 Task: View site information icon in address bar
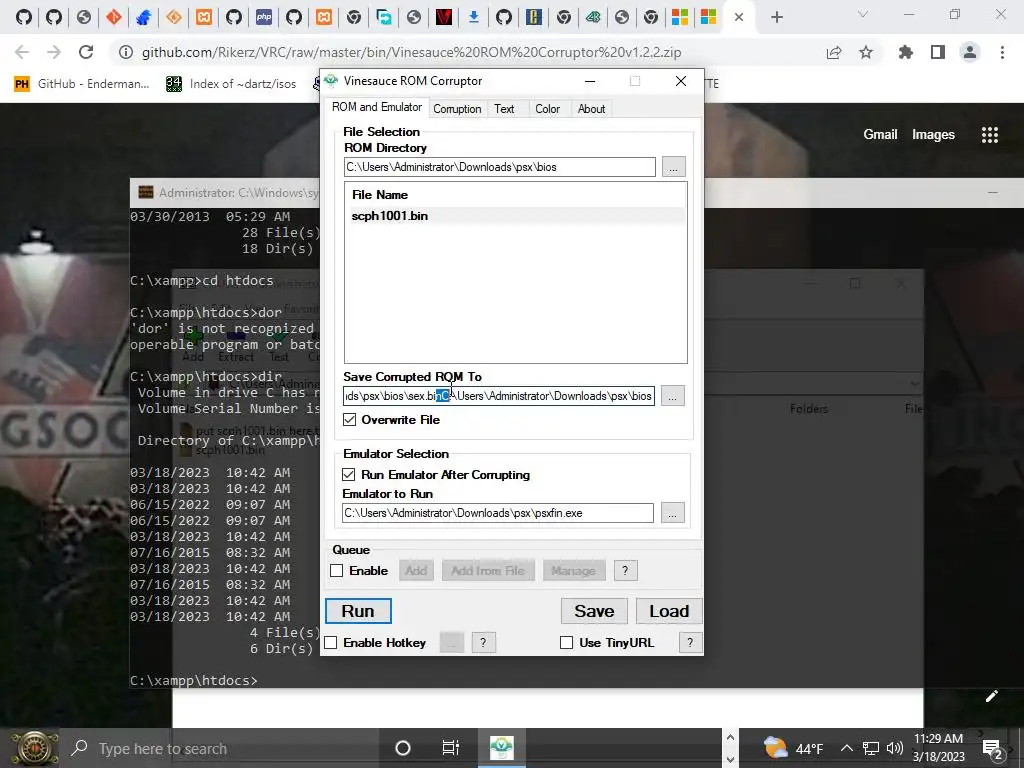click(x=126, y=52)
